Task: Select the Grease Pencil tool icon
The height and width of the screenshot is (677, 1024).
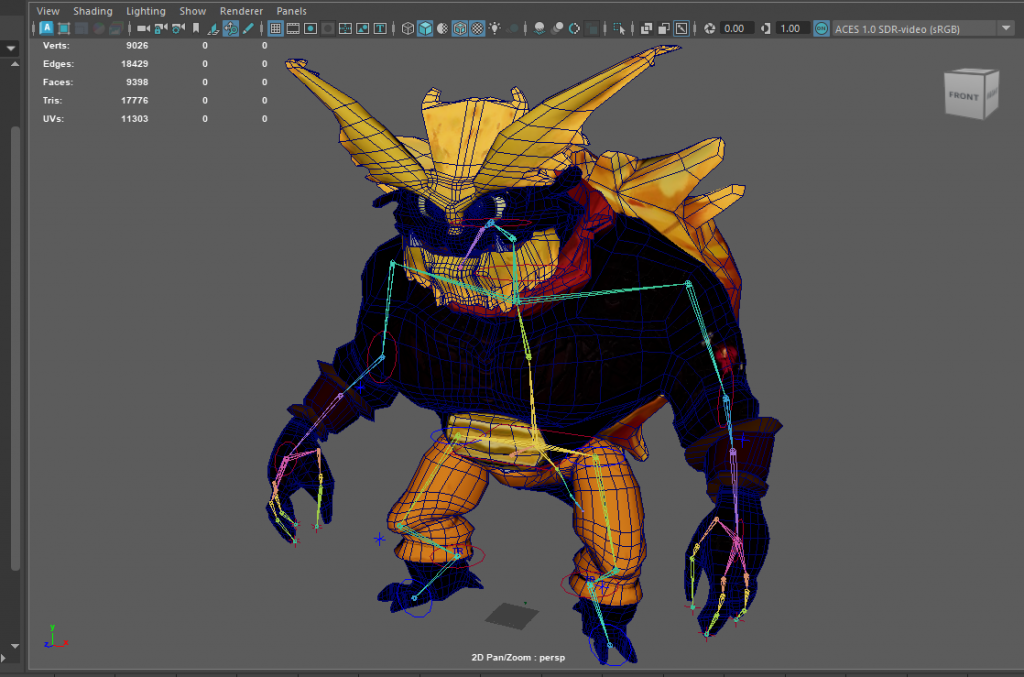Action: pos(248,28)
